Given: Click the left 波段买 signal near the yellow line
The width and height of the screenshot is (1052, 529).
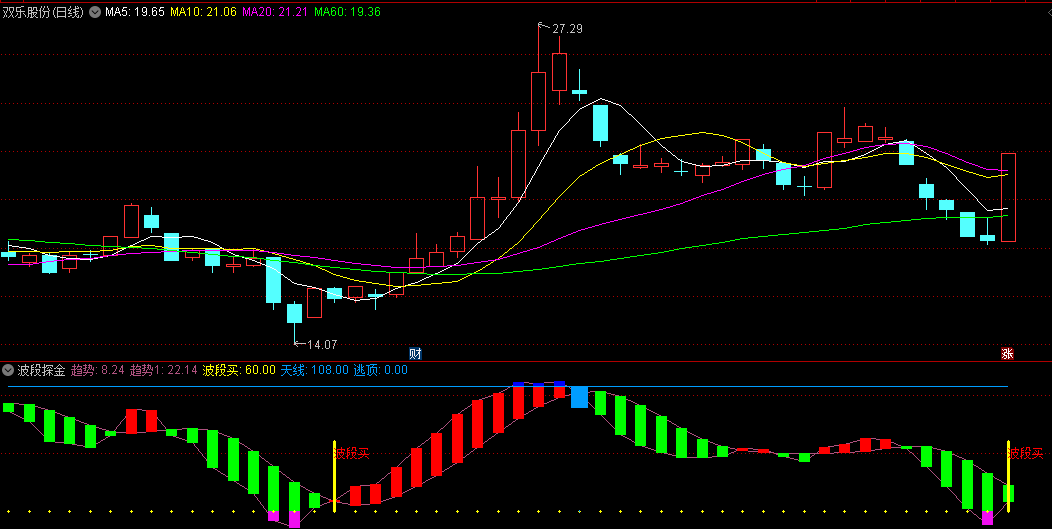Looking at the screenshot, I should pyautogui.click(x=352, y=453).
